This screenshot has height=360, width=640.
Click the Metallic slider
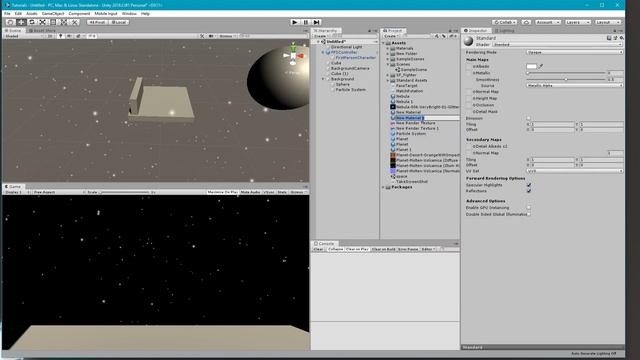point(566,73)
